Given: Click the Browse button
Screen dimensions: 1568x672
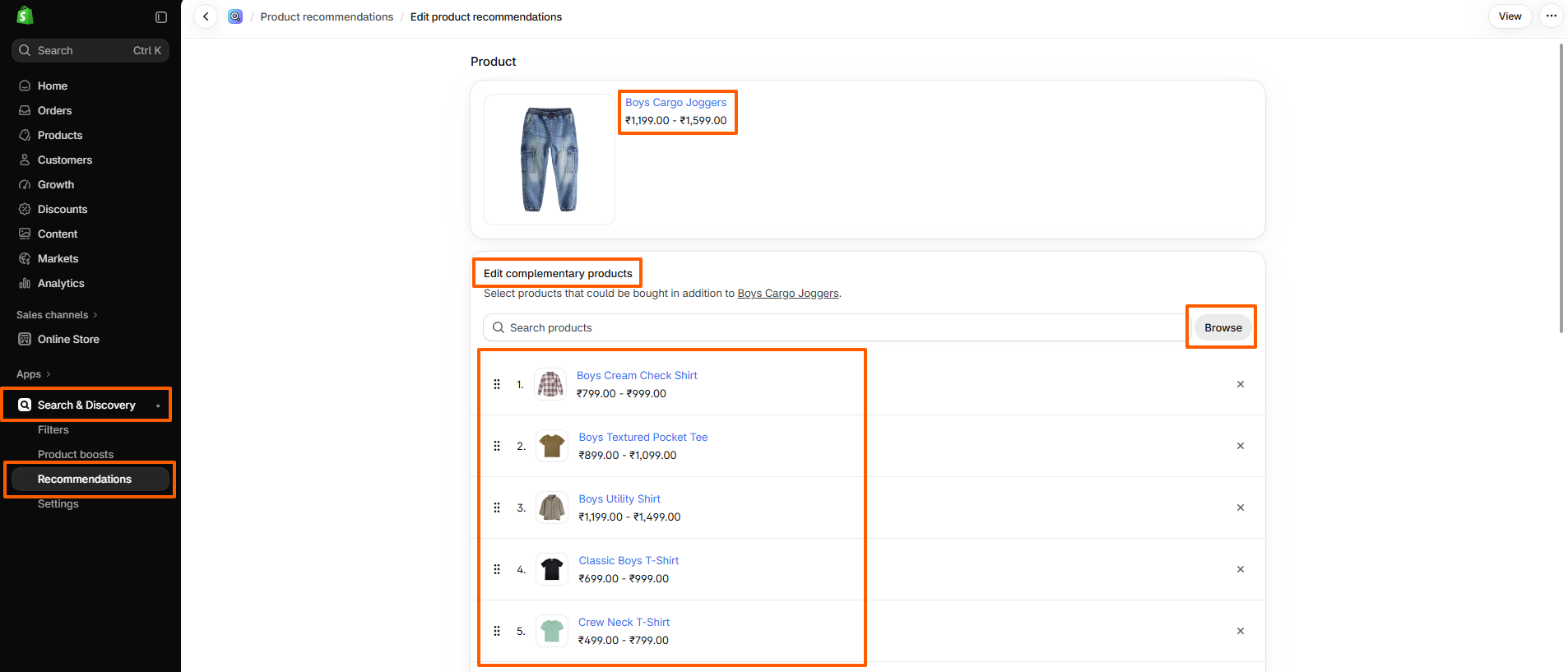Looking at the screenshot, I should pyautogui.click(x=1222, y=327).
